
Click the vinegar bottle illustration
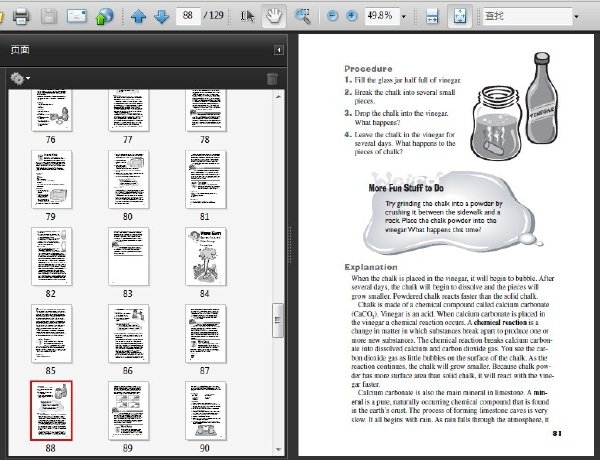[541, 98]
